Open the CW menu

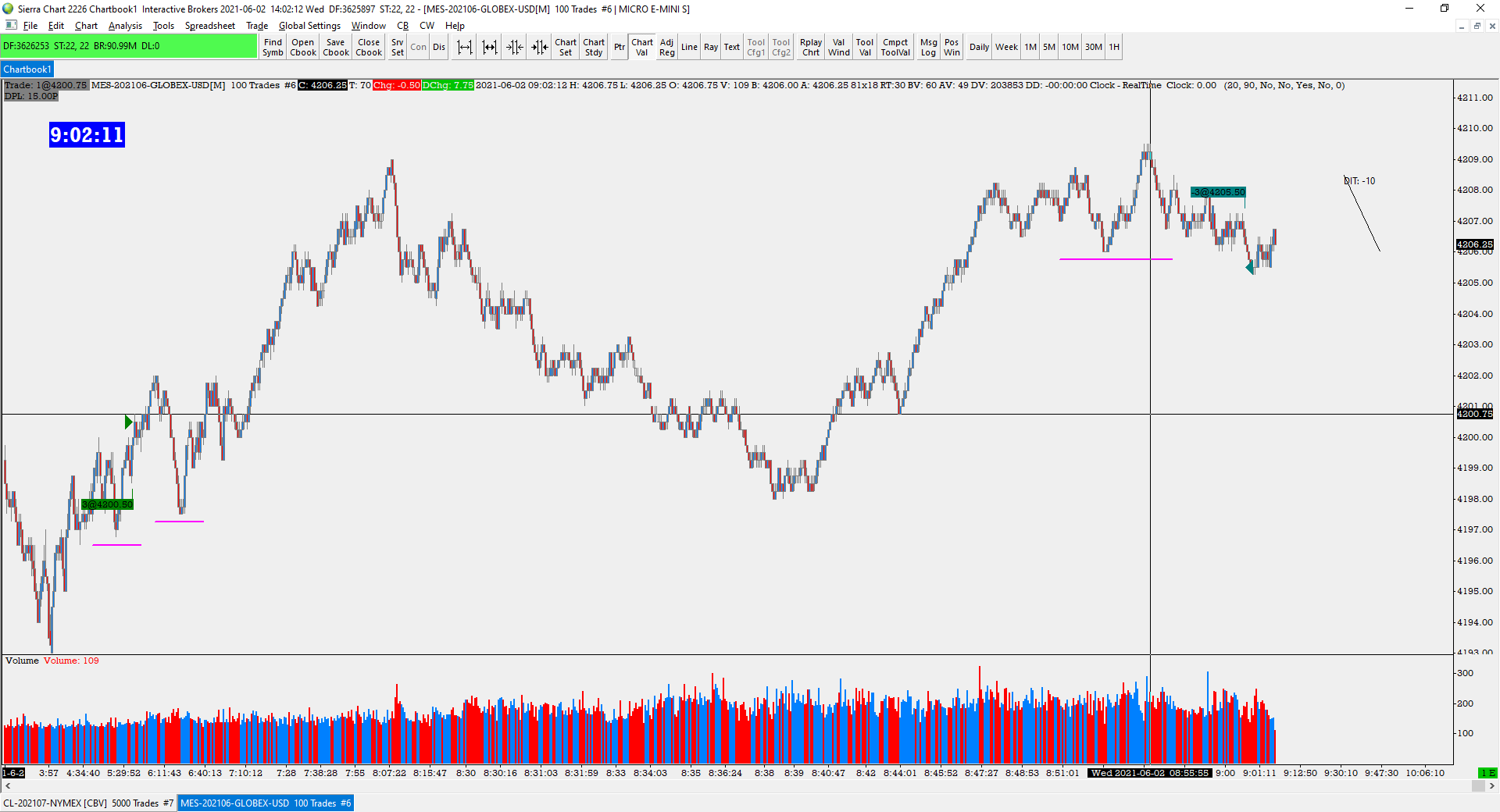427,26
